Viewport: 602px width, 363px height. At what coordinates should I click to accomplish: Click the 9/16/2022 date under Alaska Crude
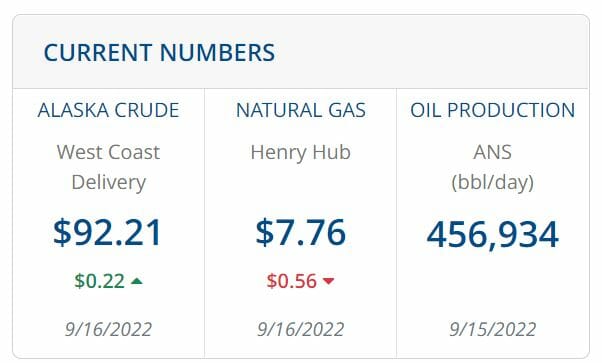pos(108,330)
